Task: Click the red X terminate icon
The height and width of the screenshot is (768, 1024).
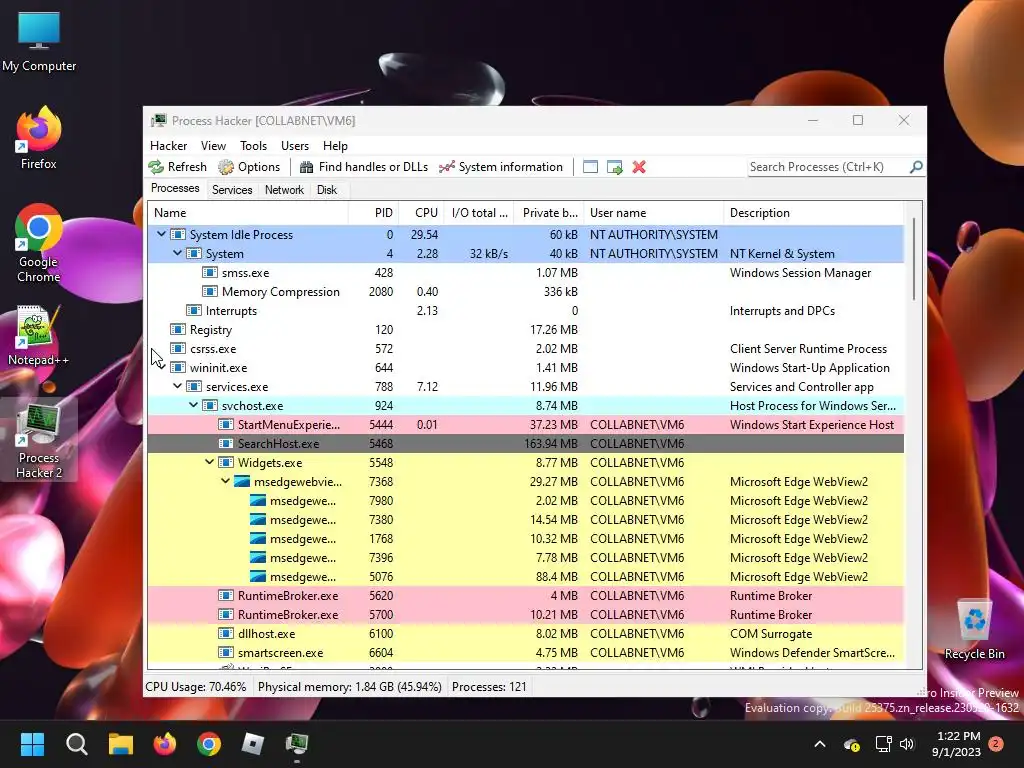Action: [639, 167]
